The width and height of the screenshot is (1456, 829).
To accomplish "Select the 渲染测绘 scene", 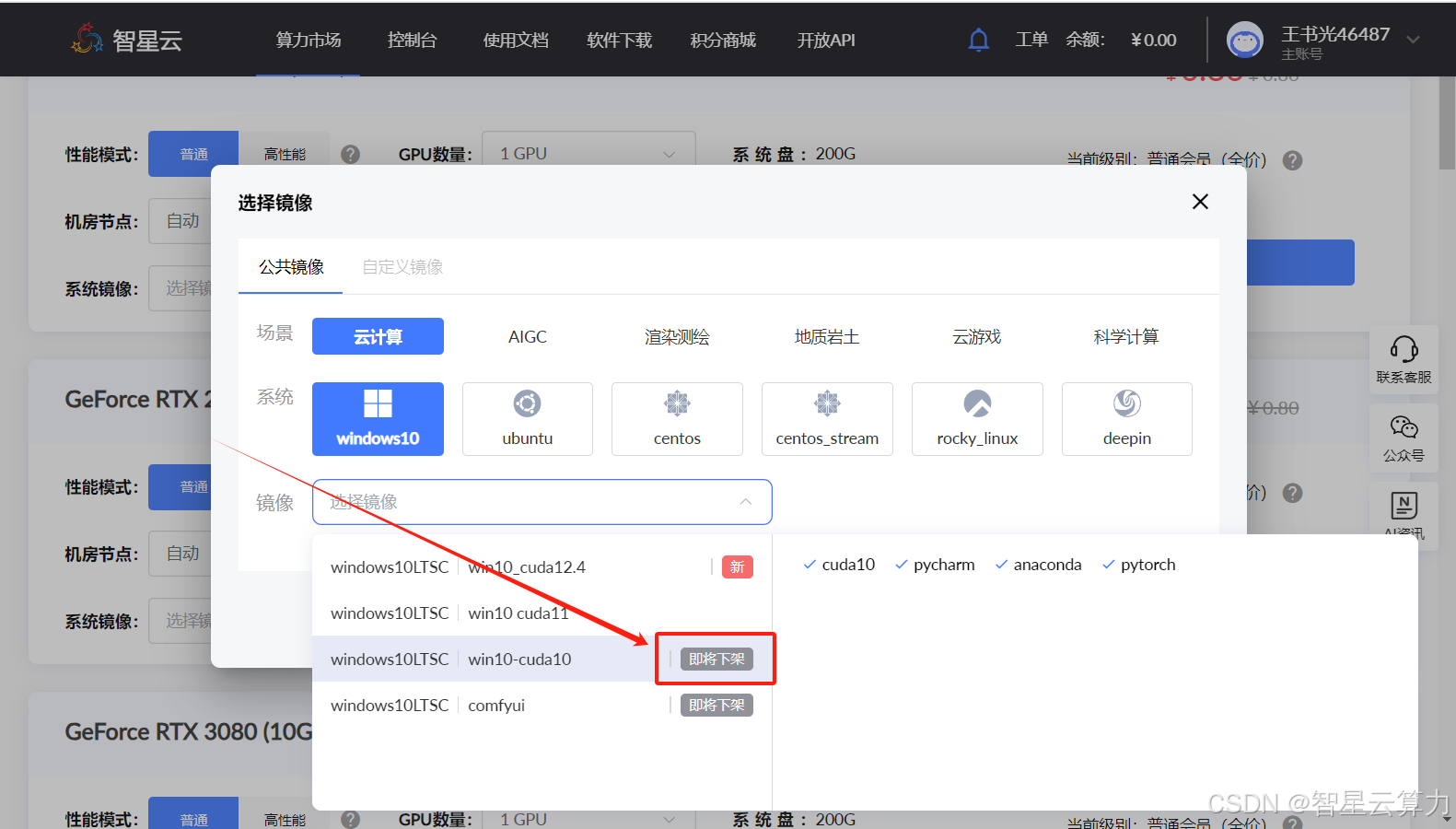I will tap(677, 336).
